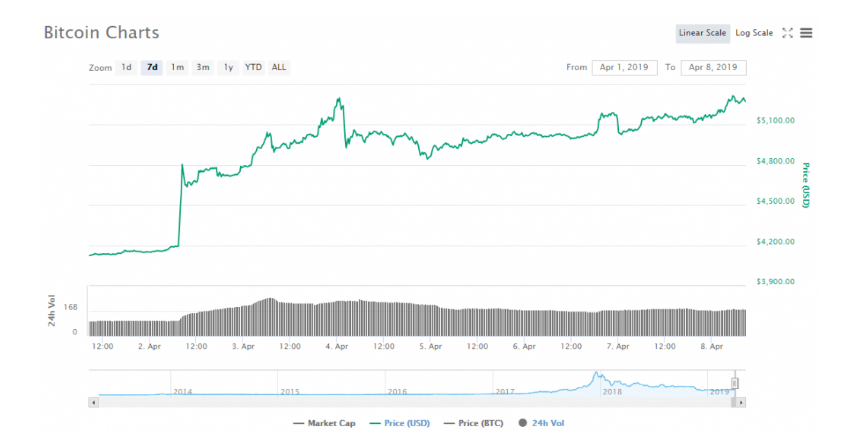Switch to Log Scale
Viewport: 868px width, 444px height.
(754, 33)
